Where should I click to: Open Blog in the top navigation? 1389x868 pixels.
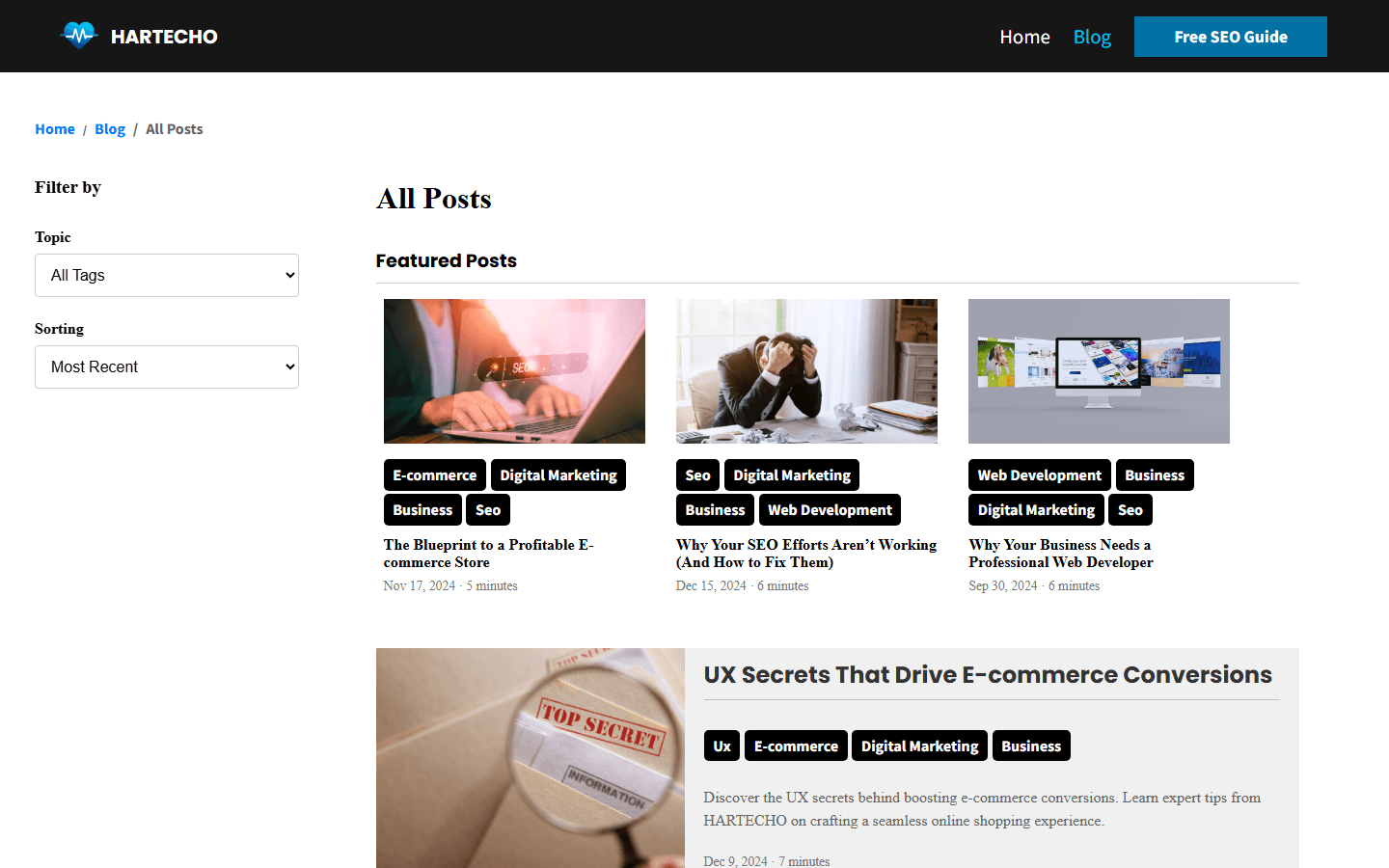click(x=1092, y=37)
